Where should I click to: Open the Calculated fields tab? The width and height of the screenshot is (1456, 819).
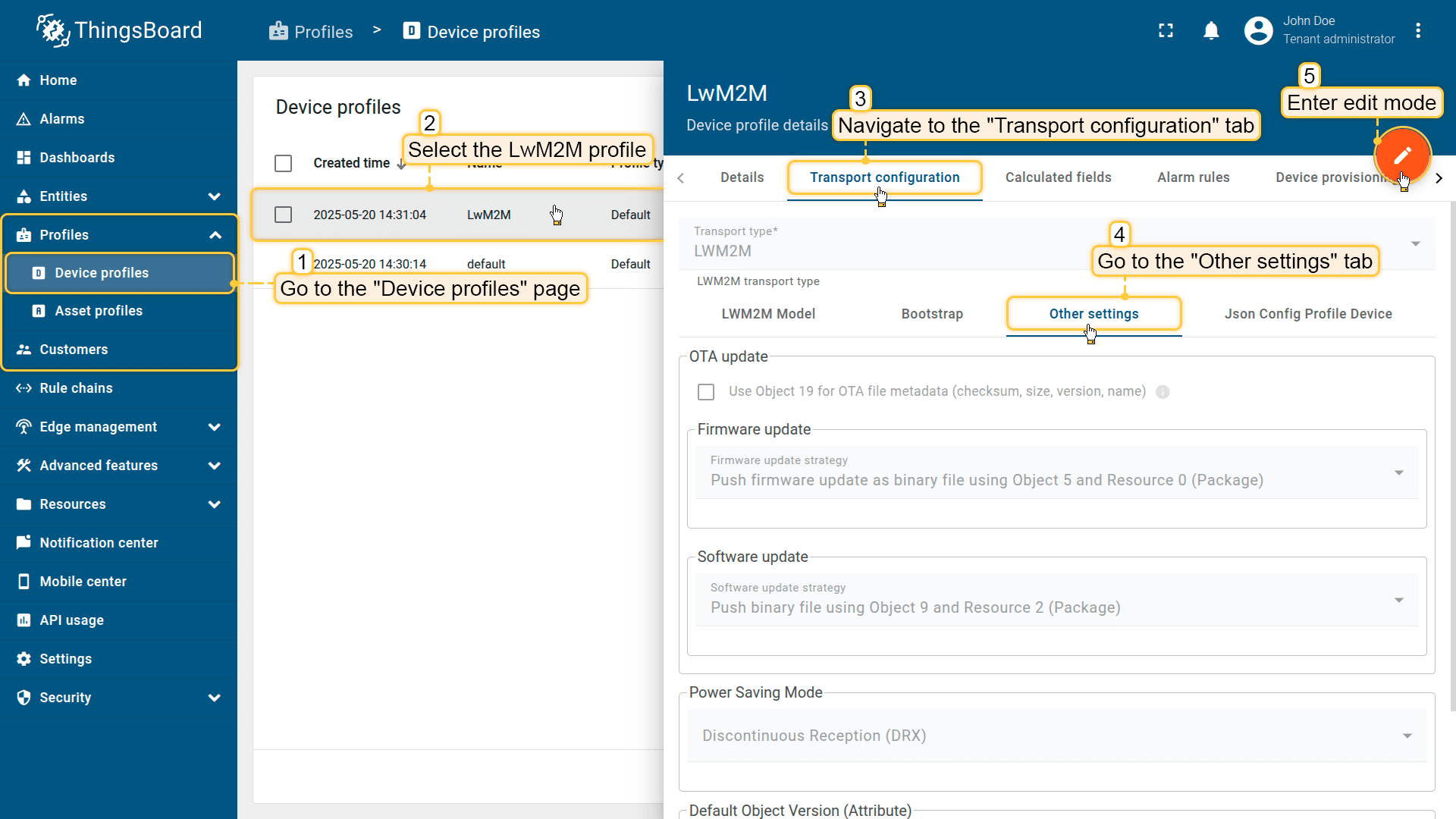click(x=1058, y=177)
